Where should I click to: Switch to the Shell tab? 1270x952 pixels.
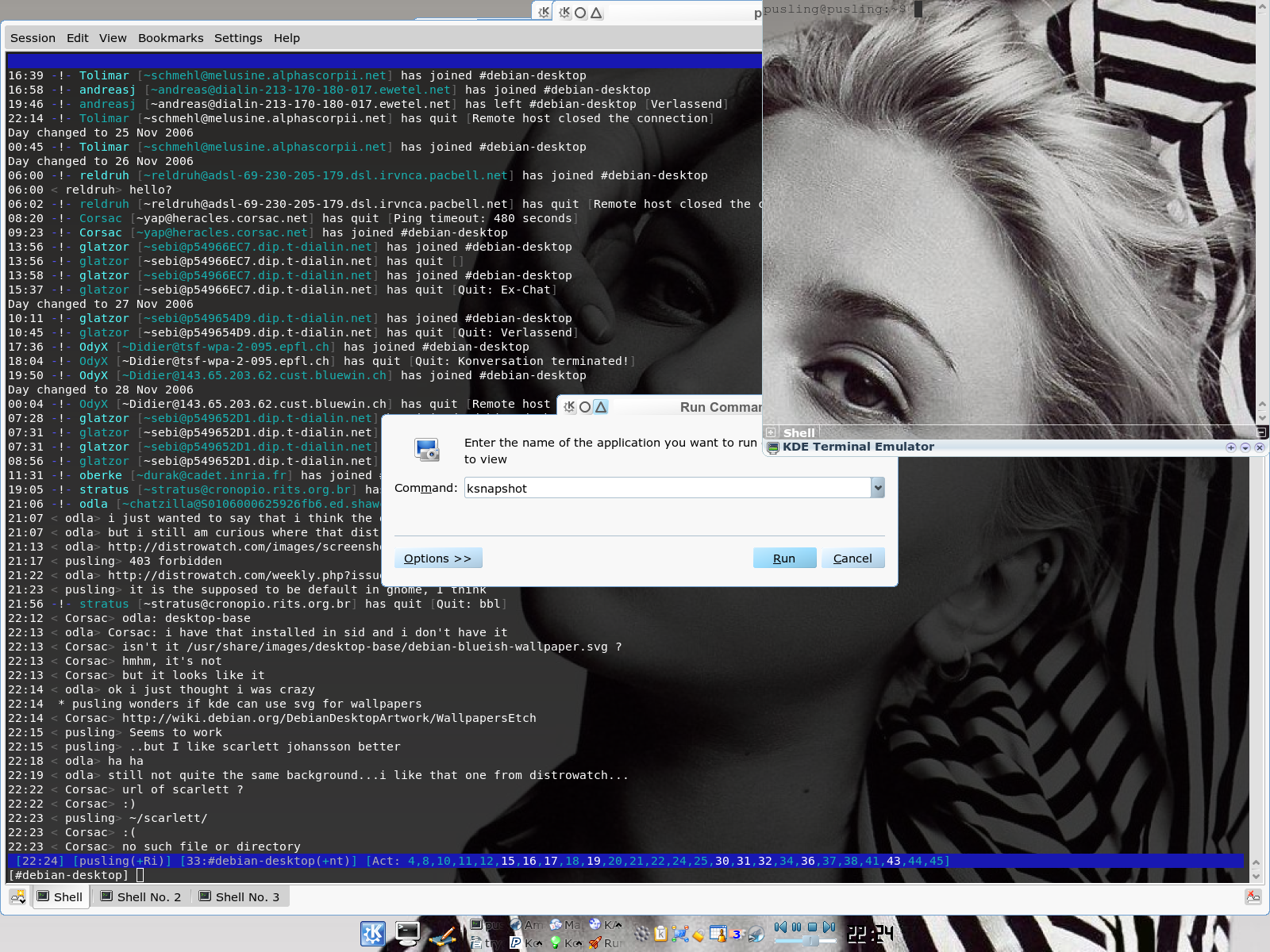point(60,896)
